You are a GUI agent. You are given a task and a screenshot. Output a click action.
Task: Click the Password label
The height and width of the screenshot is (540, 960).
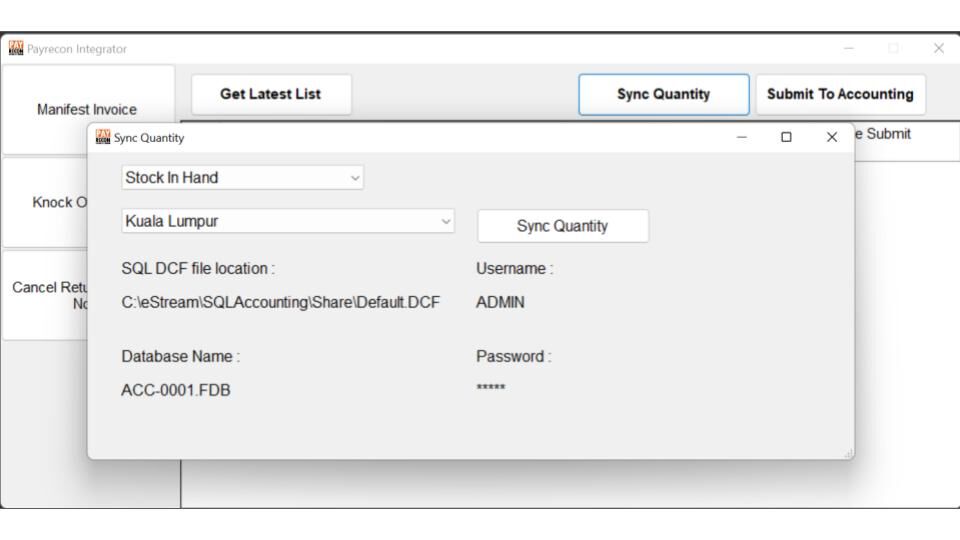tap(514, 356)
